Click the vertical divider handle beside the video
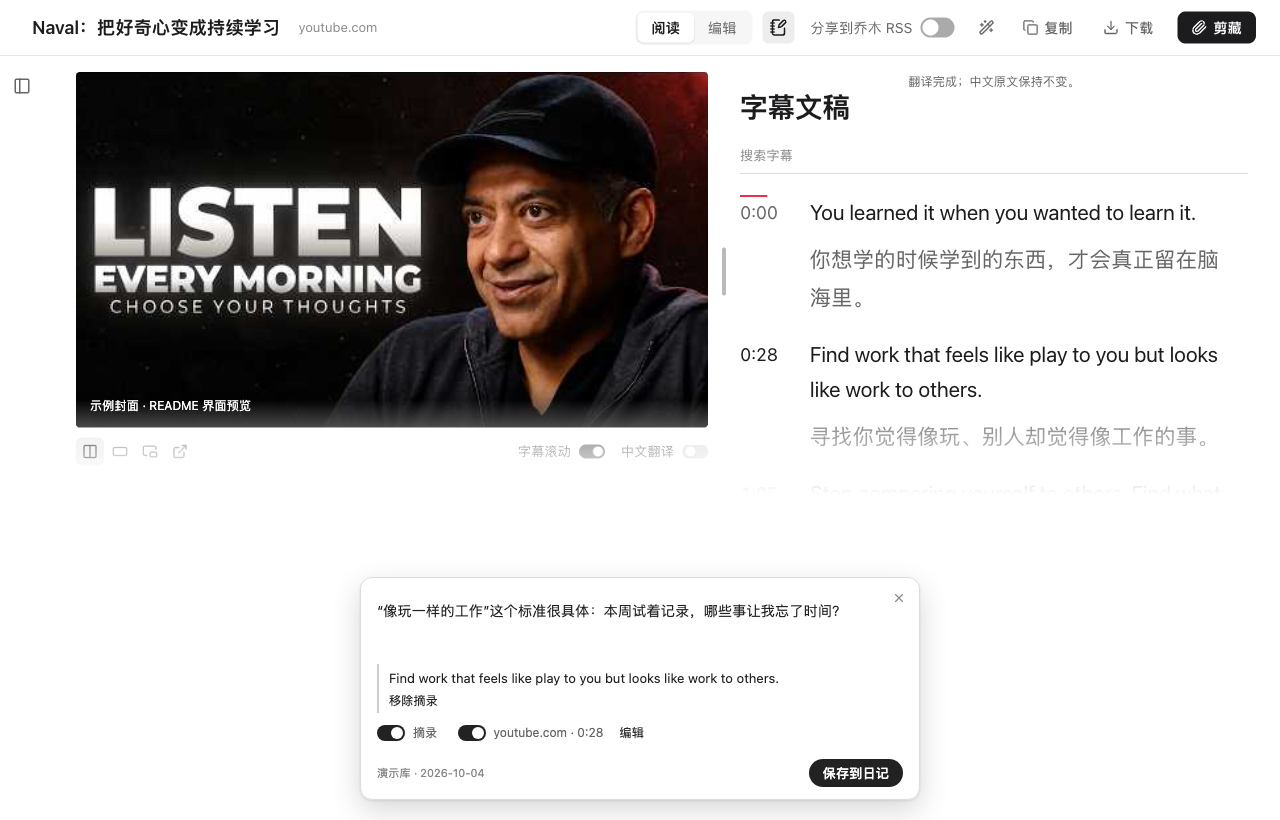 [724, 271]
